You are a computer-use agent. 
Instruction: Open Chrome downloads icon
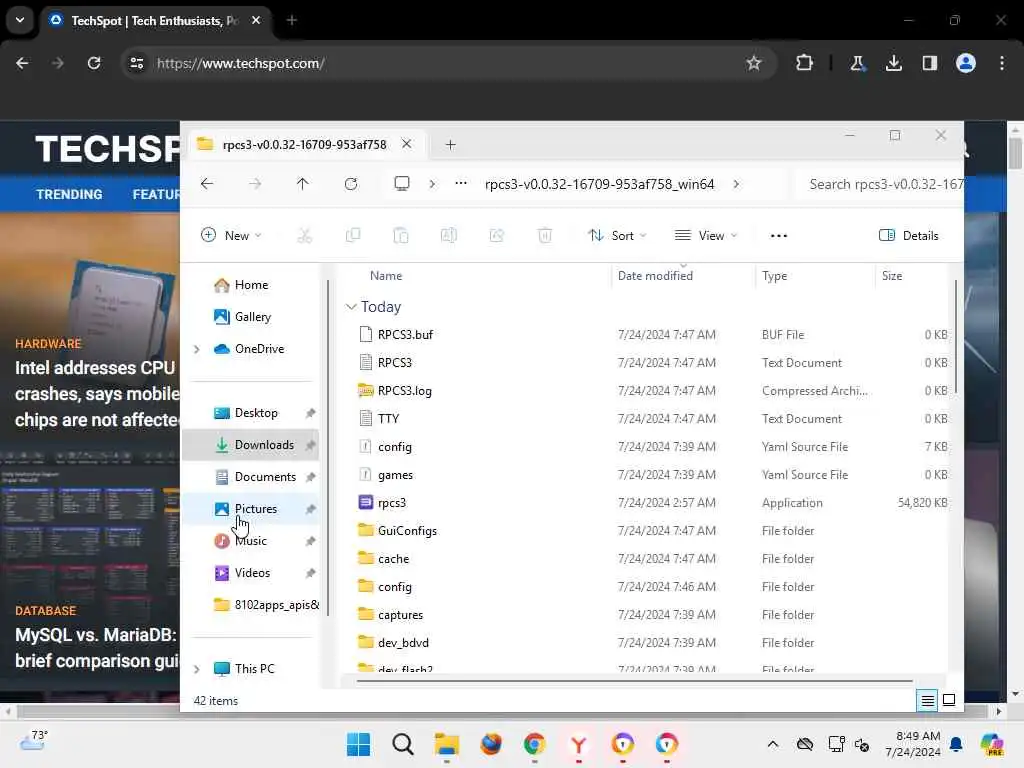coord(893,63)
